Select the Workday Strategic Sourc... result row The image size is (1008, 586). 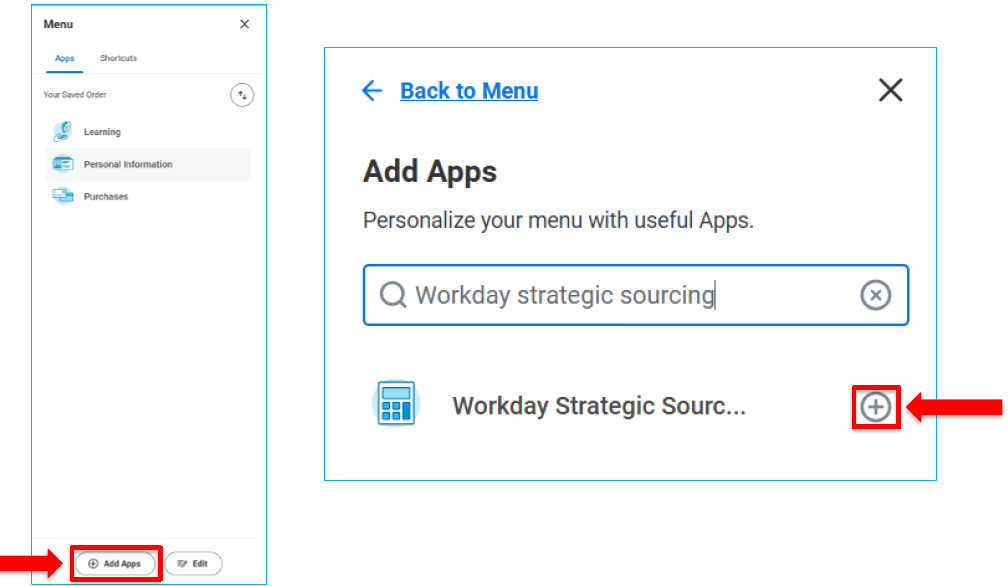[598, 405]
